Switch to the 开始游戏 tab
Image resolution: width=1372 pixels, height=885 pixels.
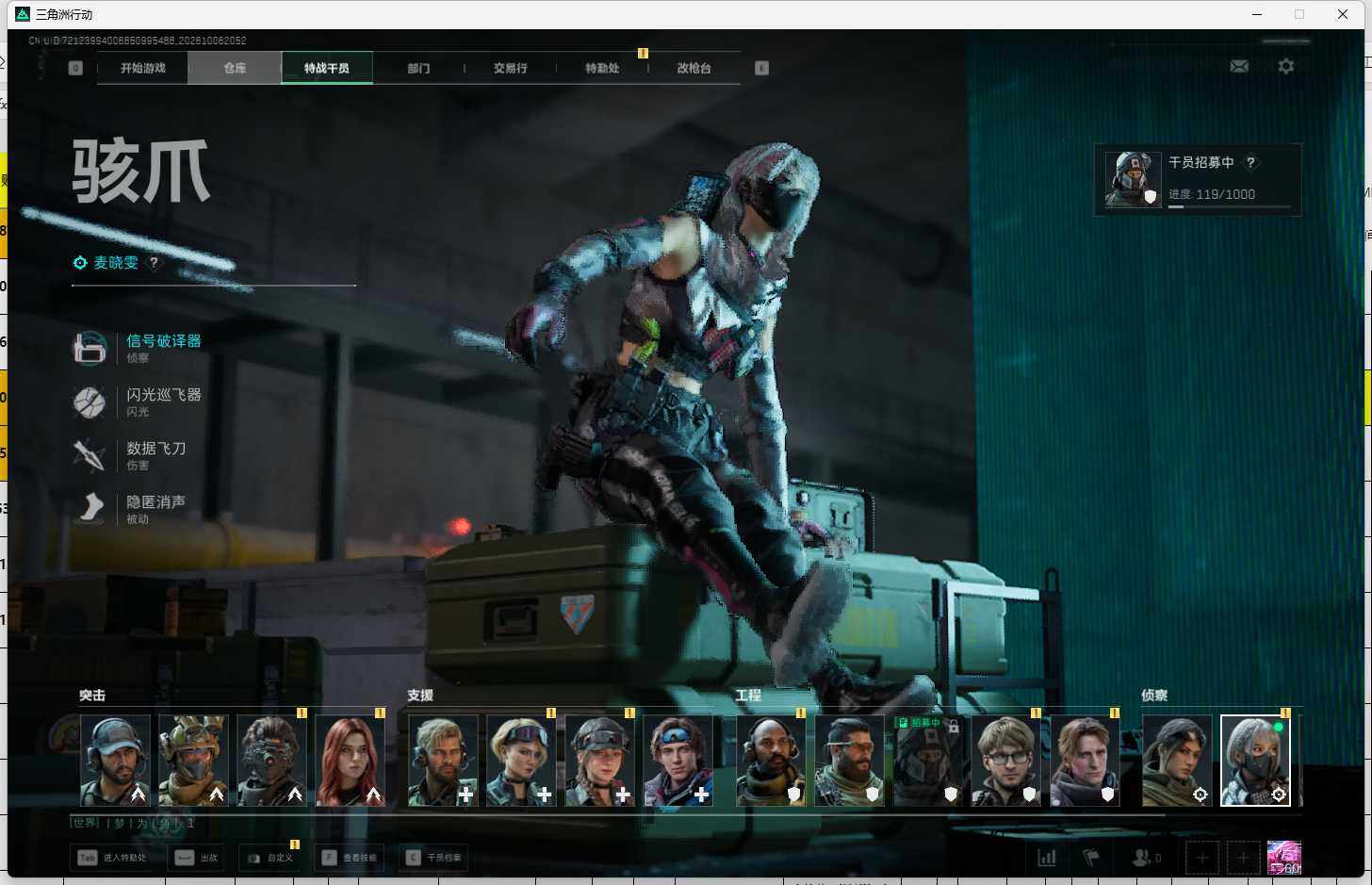pyautogui.click(x=143, y=68)
